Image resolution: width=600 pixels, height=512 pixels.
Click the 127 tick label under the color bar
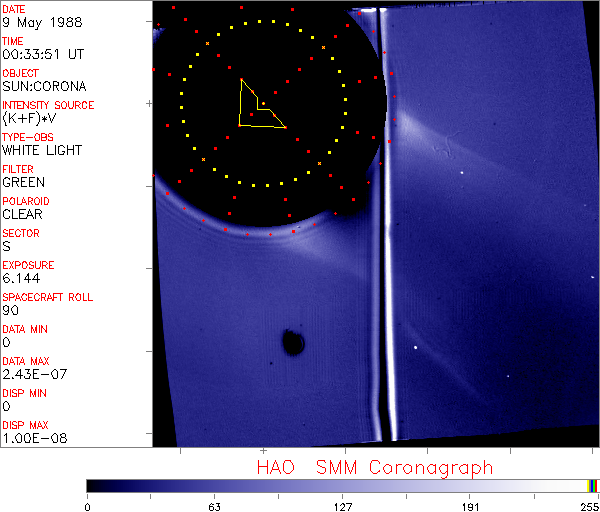coord(342,505)
